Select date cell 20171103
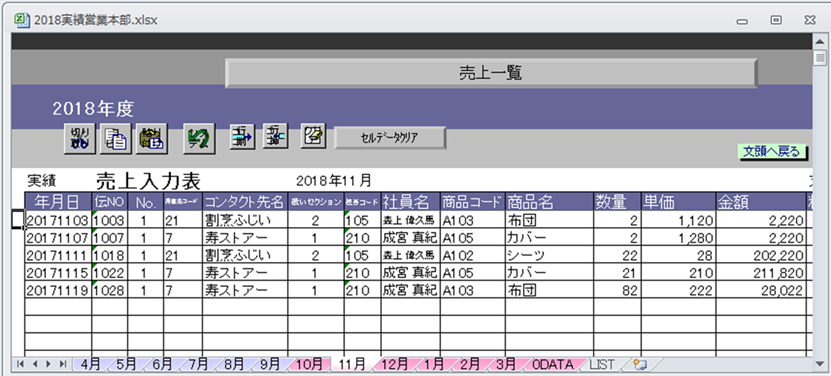The width and height of the screenshot is (831, 376). click(58, 220)
